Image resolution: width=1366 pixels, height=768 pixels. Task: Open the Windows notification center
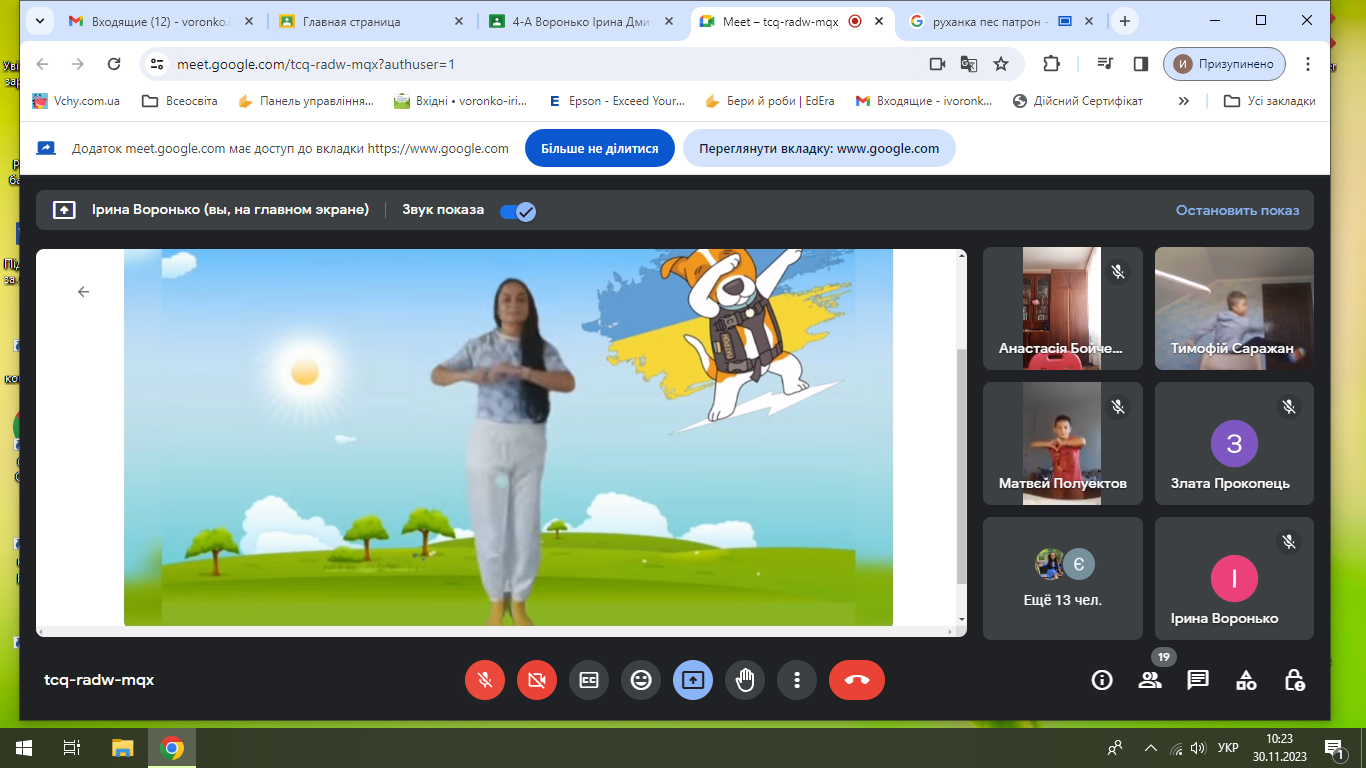(1334, 748)
